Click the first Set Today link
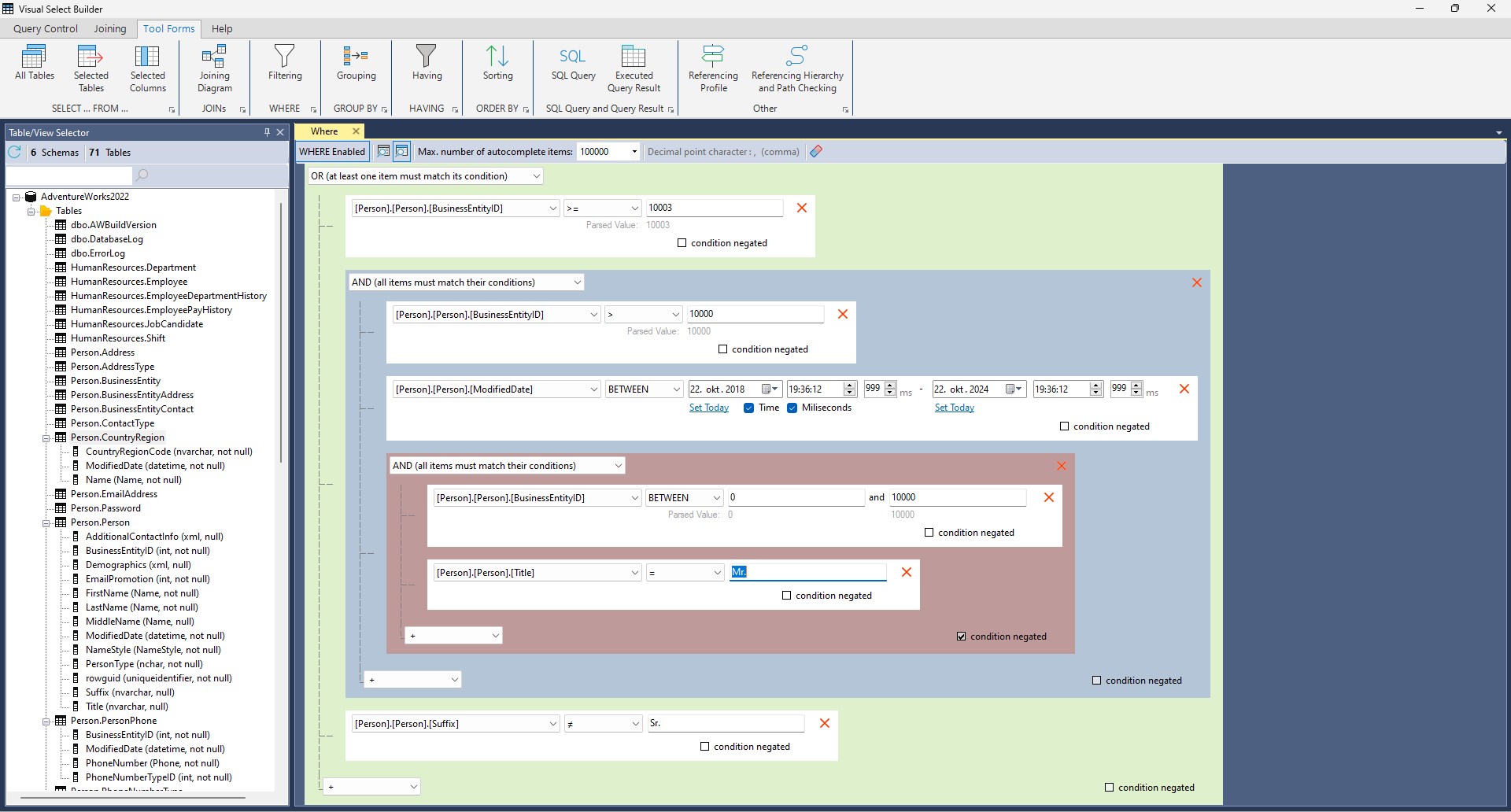This screenshot has width=1511, height=812. point(709,408)
